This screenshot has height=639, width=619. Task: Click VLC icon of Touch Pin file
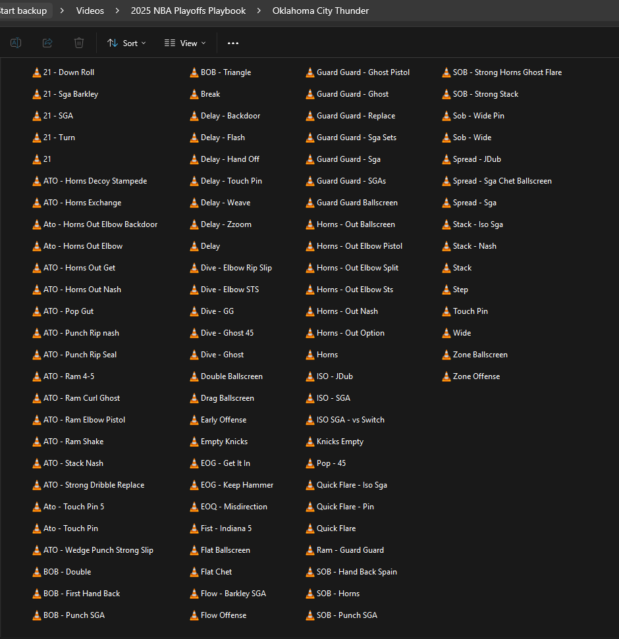coord(446,311)
